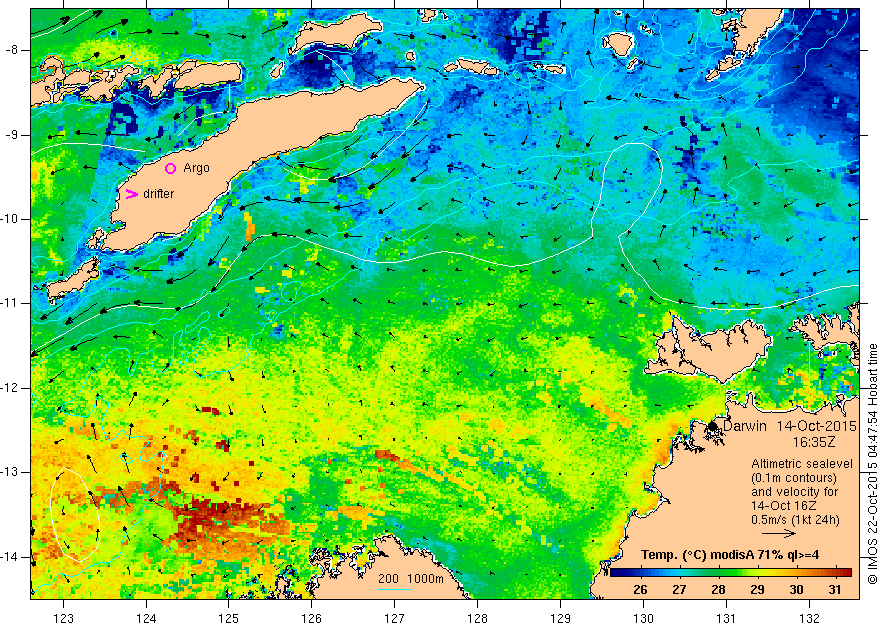Viewport: 880px width, 630px height.
Task: Click the latitude axis label '-12'
Action: click(10, 388)
